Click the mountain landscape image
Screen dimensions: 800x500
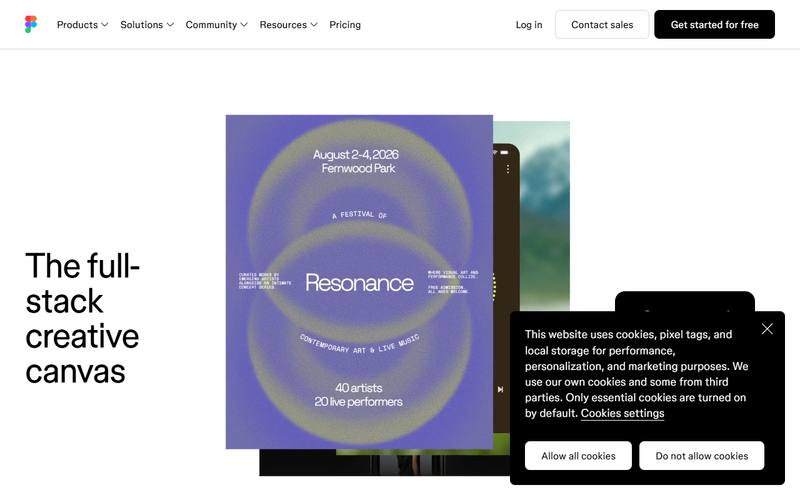pos(544,214)
